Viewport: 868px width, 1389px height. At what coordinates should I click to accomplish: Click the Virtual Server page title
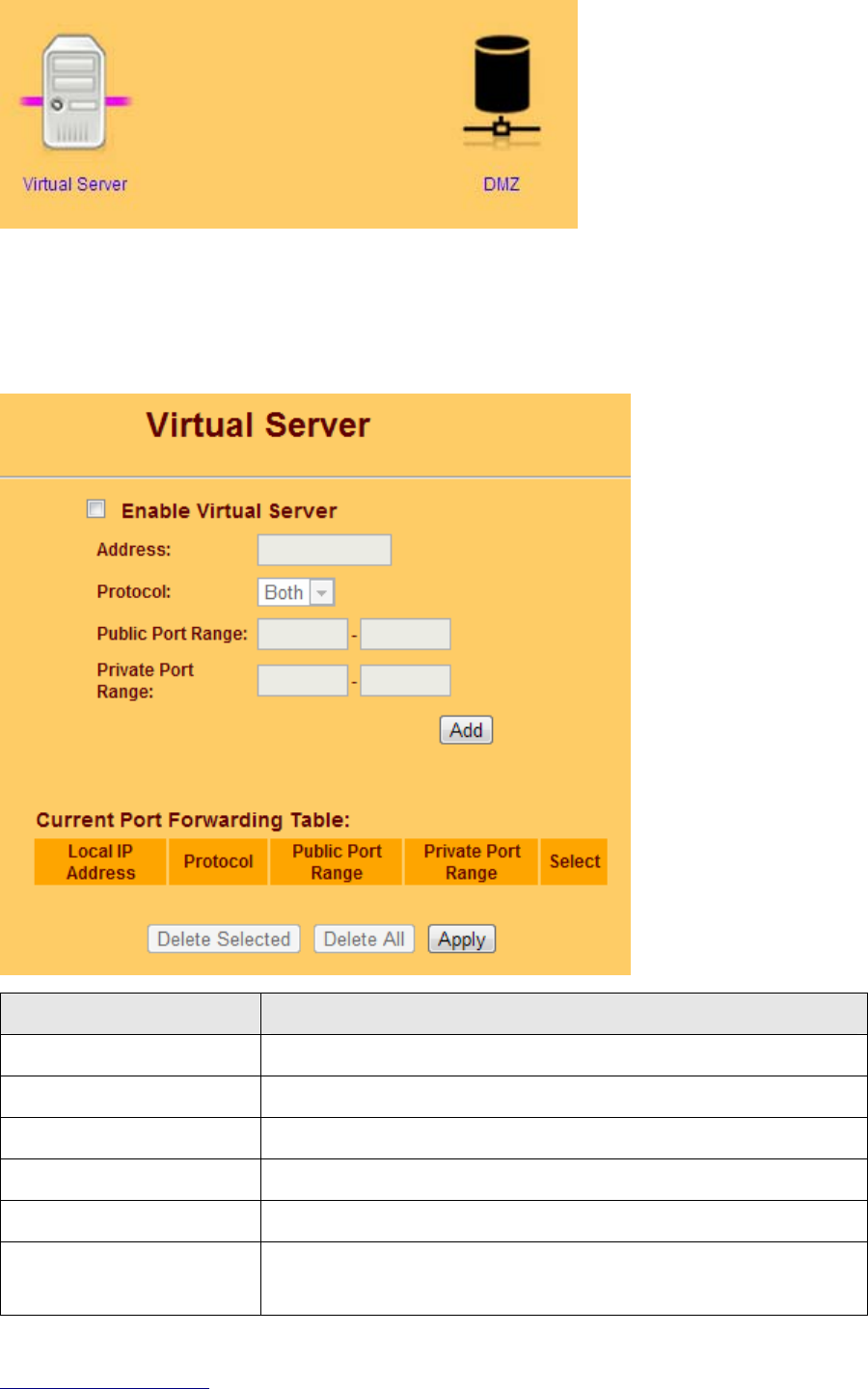(258, 425)
